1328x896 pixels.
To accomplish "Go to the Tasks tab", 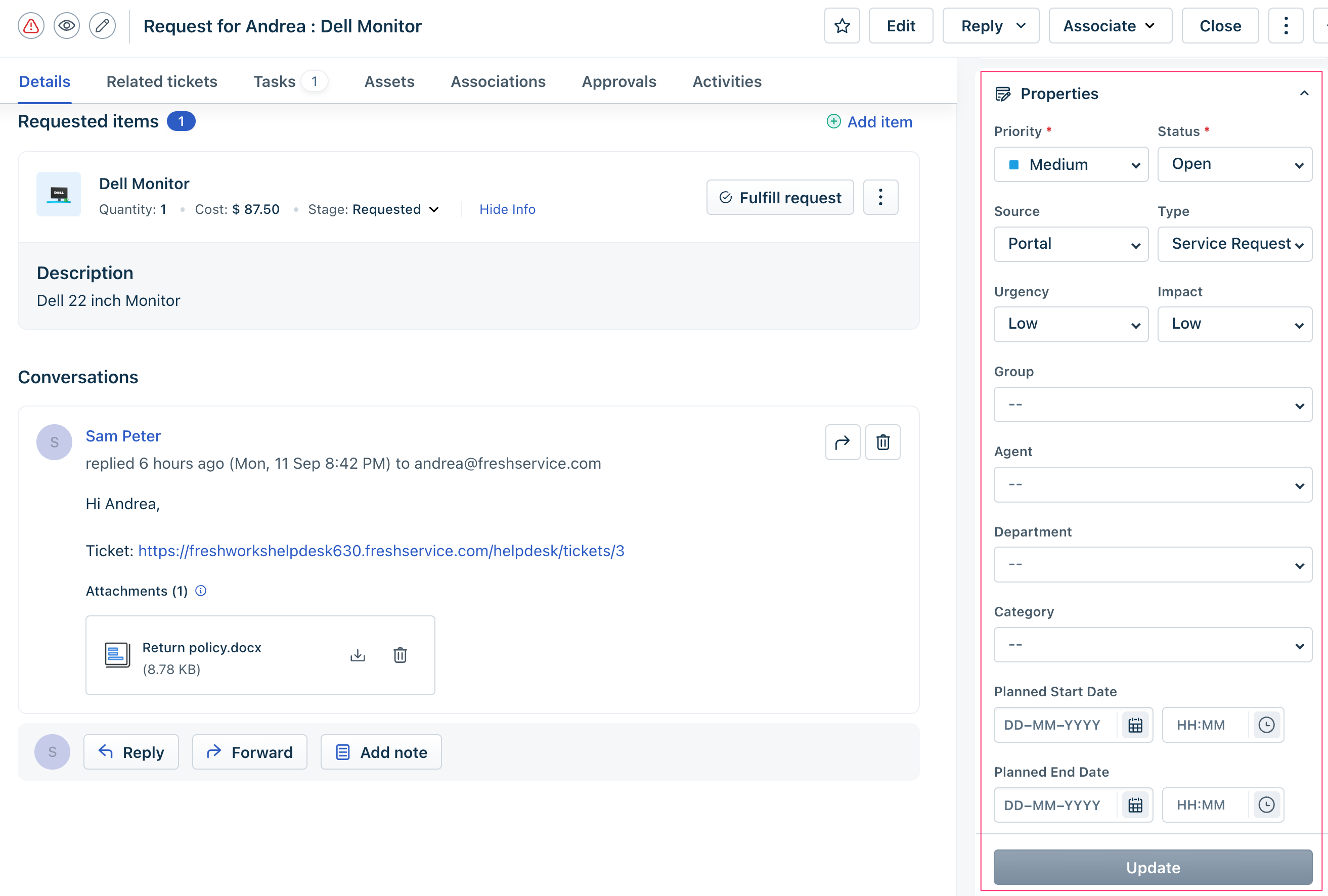I will click(x=274, y=82).
